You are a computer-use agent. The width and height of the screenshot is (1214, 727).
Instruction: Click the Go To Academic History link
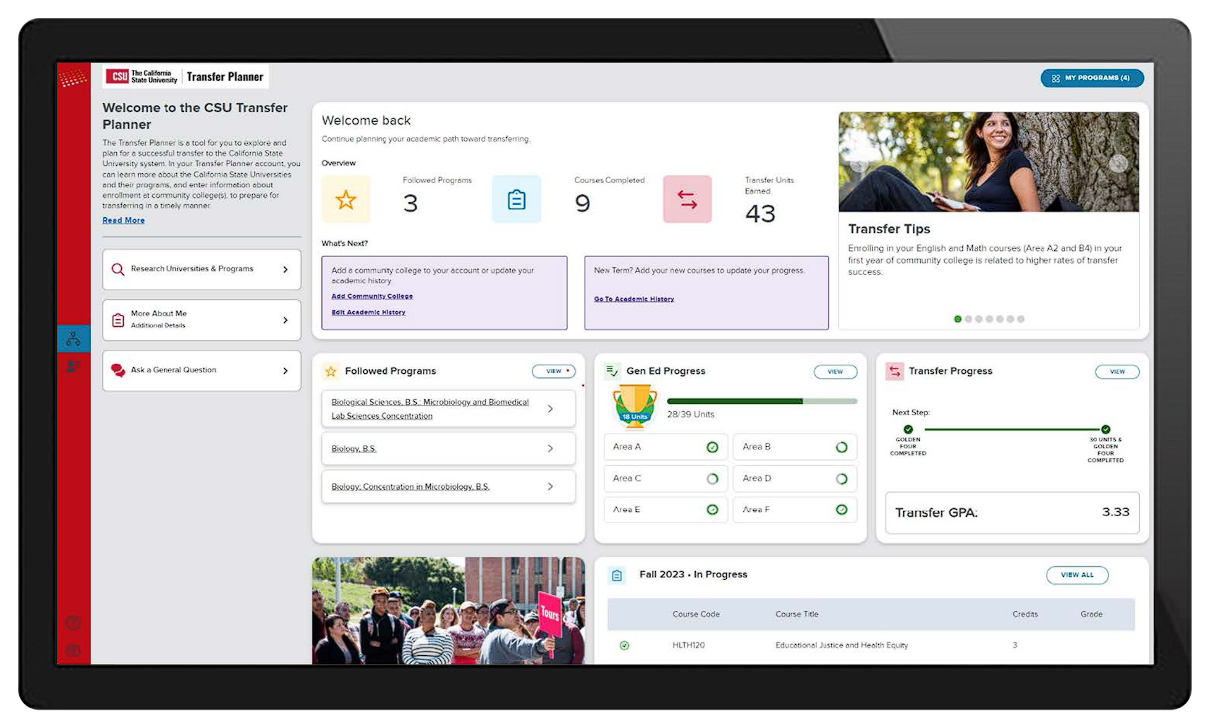[x=636, y=298]
